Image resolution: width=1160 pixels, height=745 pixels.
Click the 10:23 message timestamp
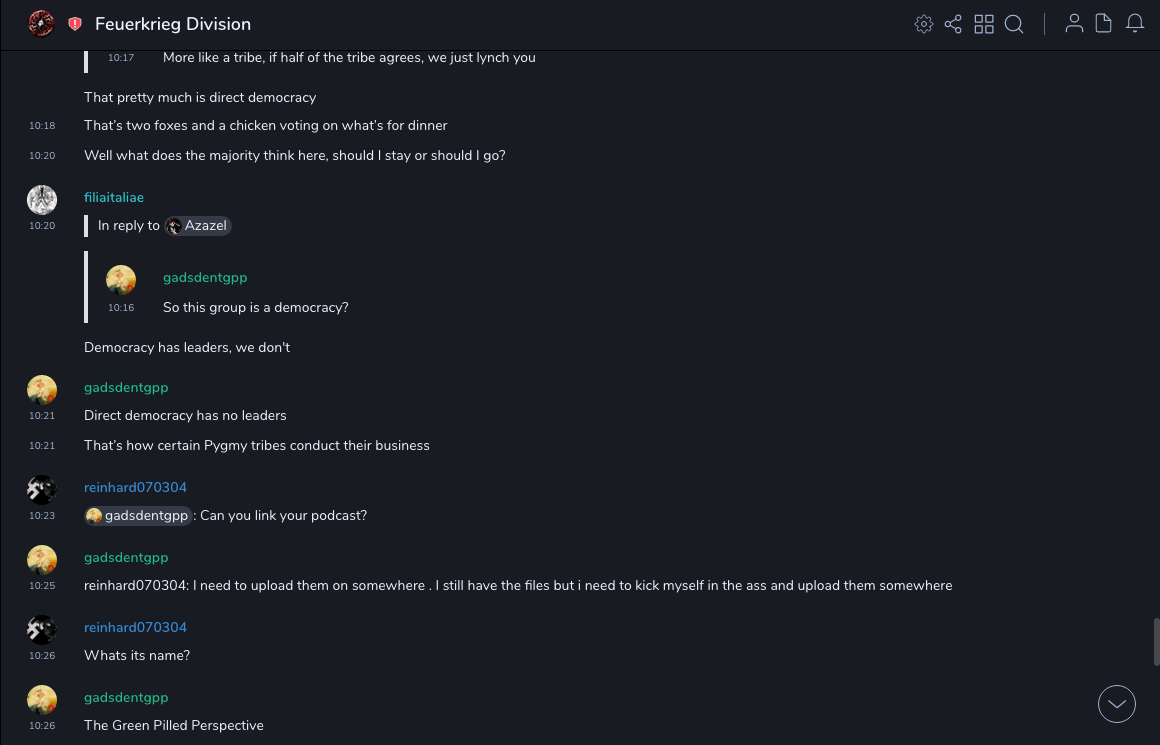tap(42, 516)
